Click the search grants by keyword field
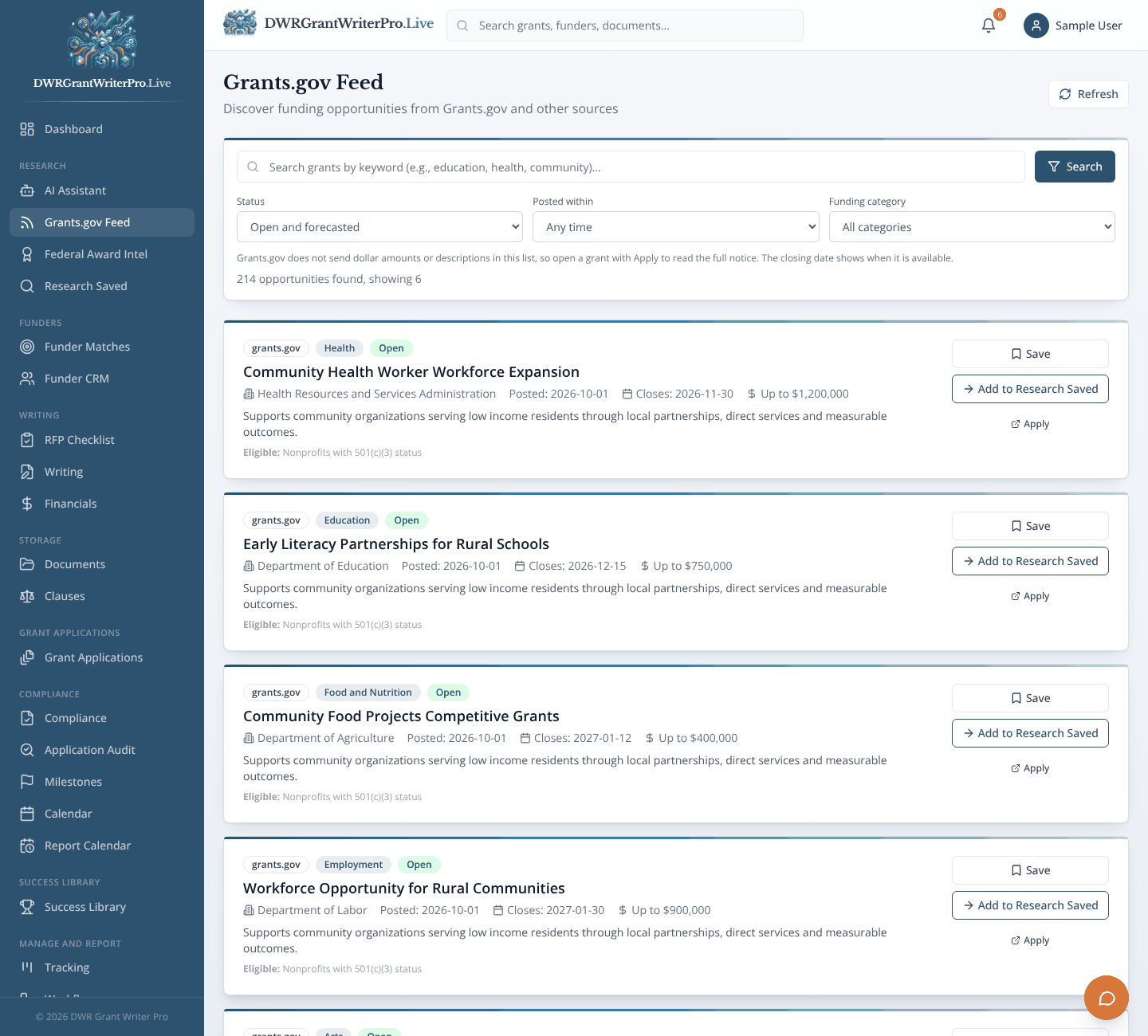1148x1036 pixels. tap(631, 167)
